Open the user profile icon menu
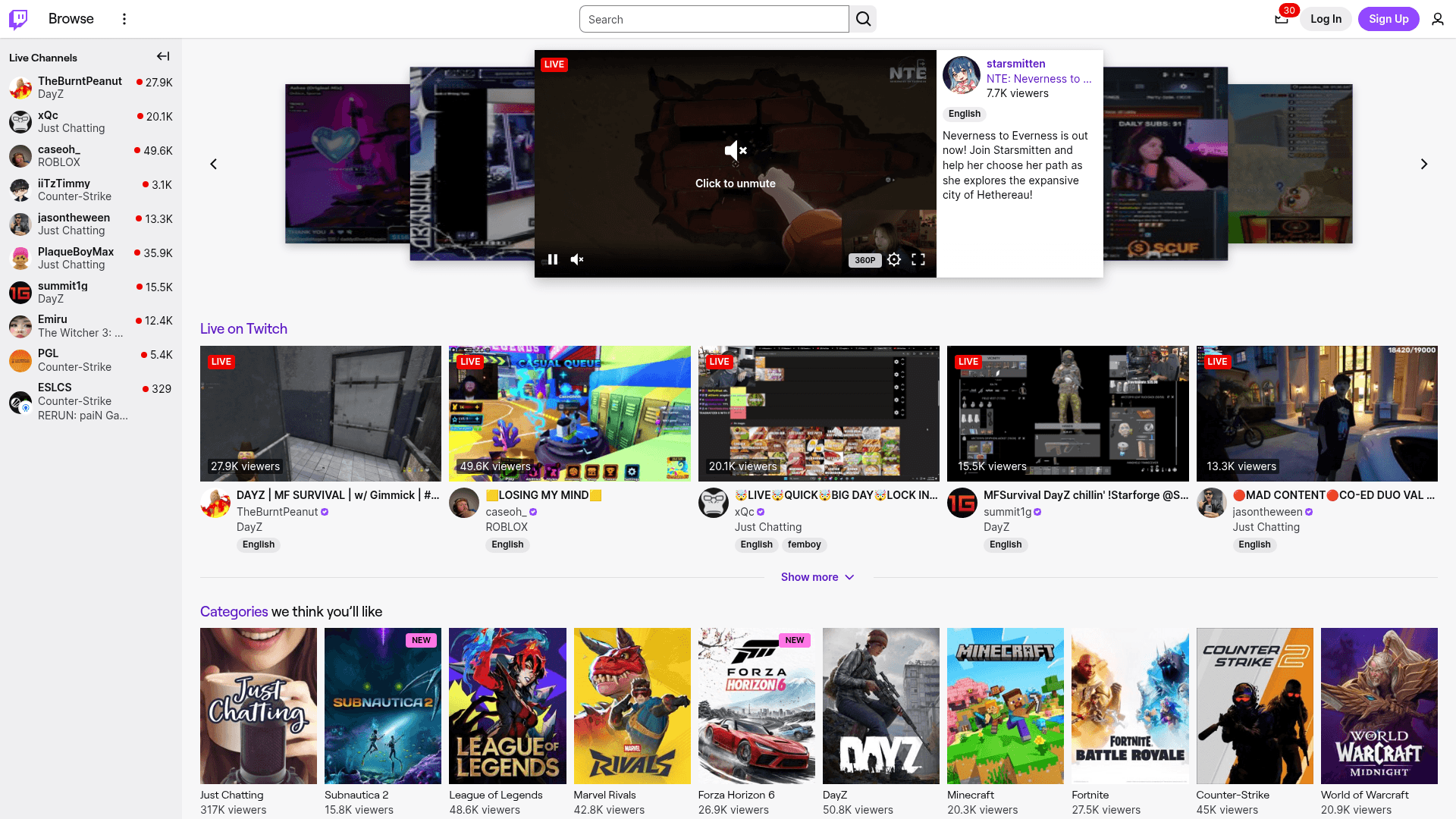Image resolution: width=1456 pixels, height=819 pixels. pyautogui.click(x=1438, y=19)
